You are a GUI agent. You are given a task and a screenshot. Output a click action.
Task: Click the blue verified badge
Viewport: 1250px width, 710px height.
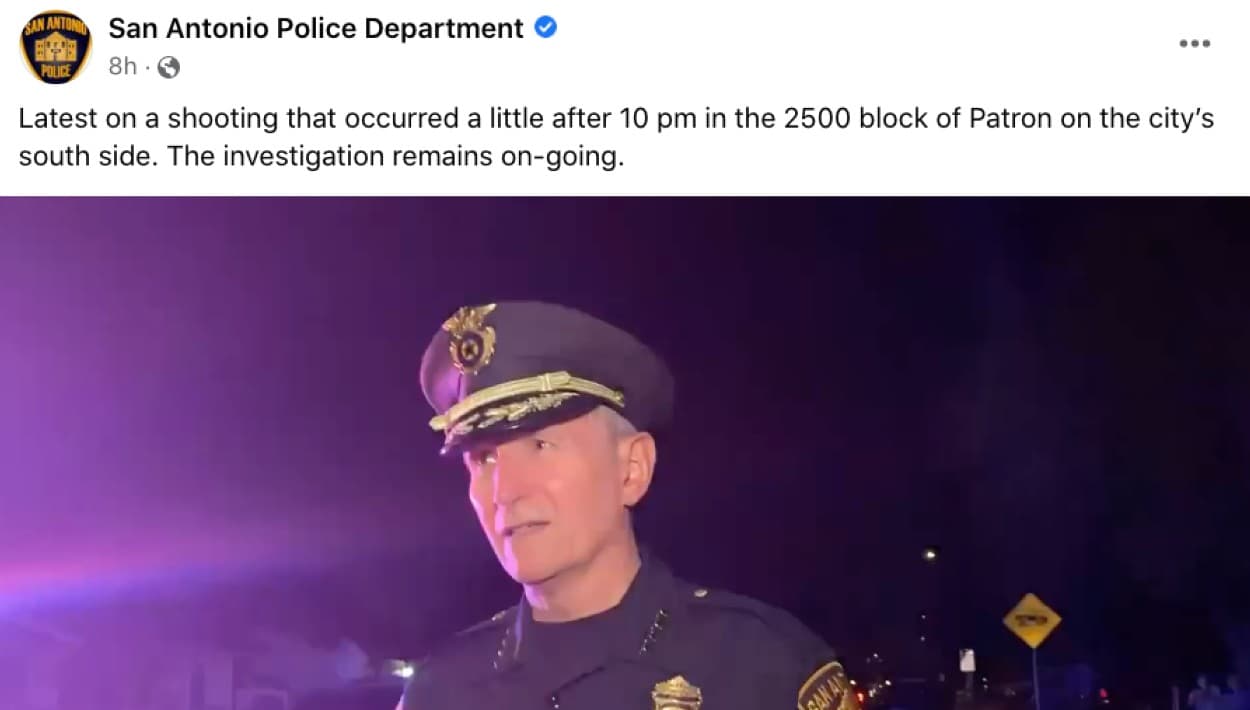pos(545,28)
